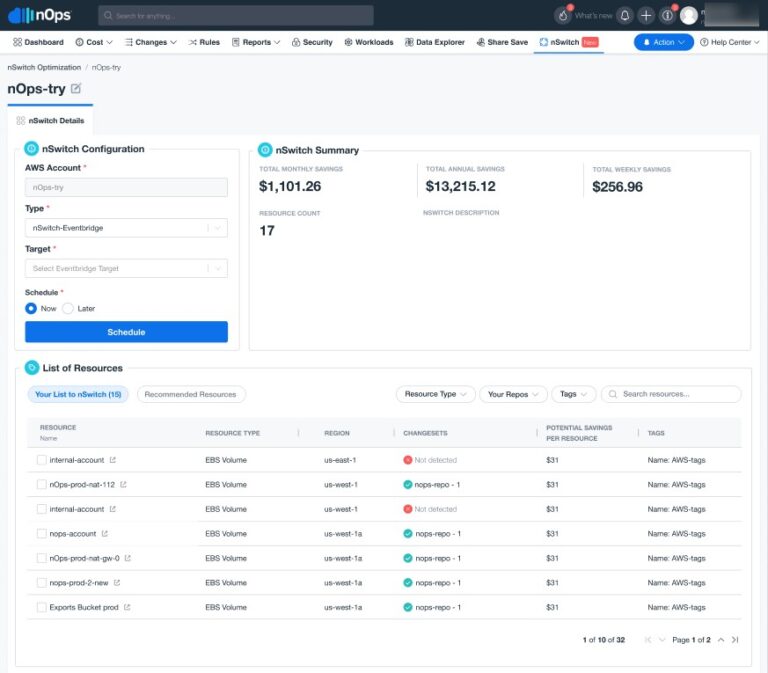Click the edit icon beside nOps-try title
This screenshot has width=768, height=673.
pos(76,89)
